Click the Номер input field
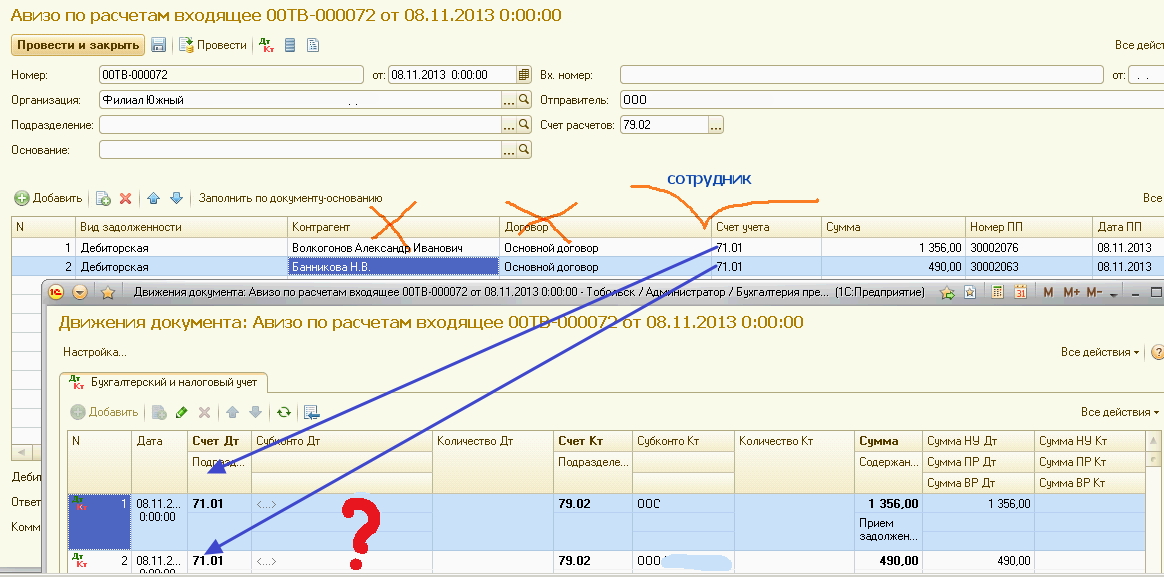 pyautogui.click(x=231, y=75)
